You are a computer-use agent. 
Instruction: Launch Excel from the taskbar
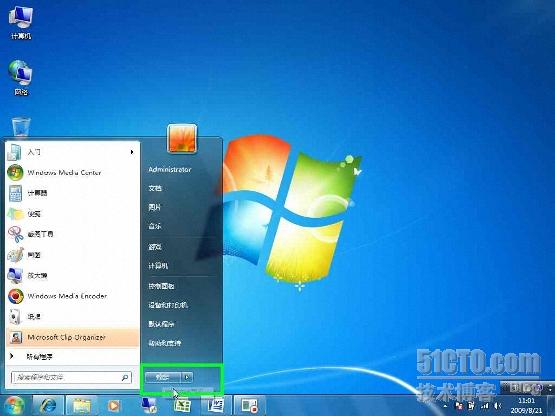pos(182,406)
